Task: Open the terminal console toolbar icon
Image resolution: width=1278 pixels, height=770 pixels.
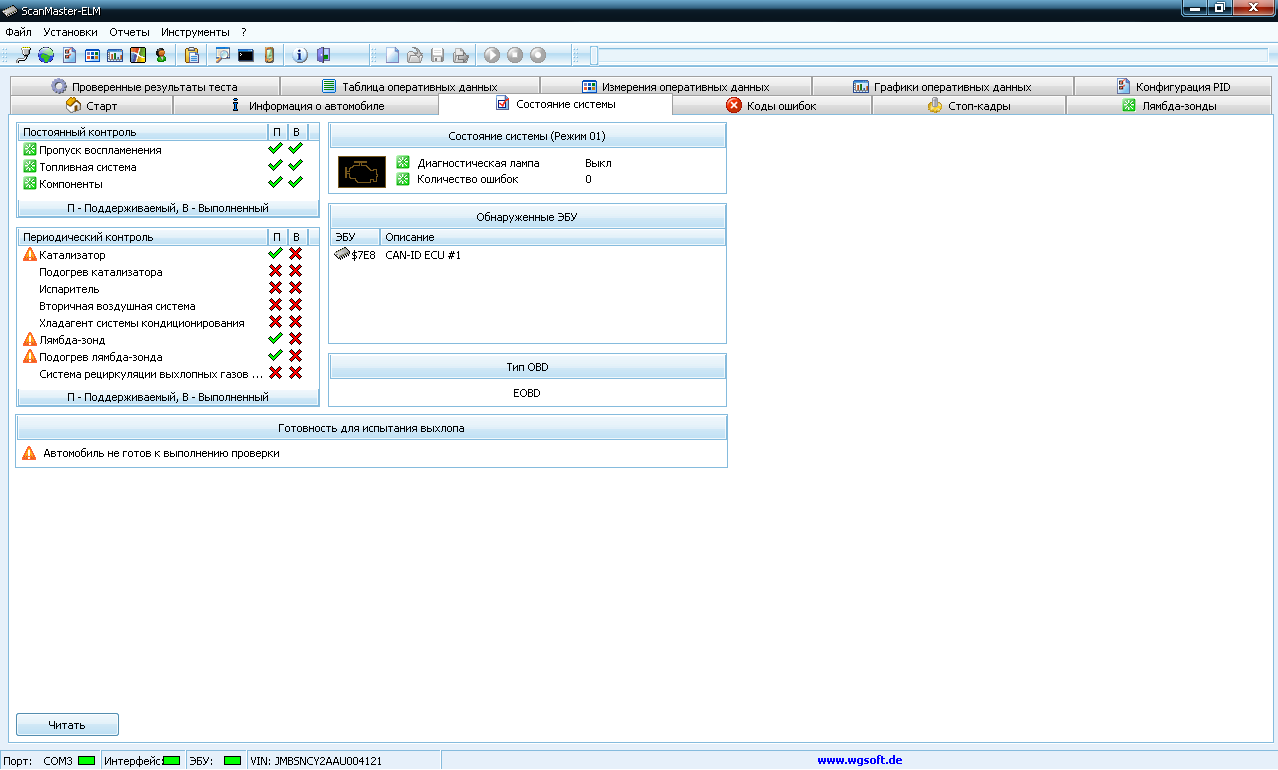Action: tap(245, 55)
